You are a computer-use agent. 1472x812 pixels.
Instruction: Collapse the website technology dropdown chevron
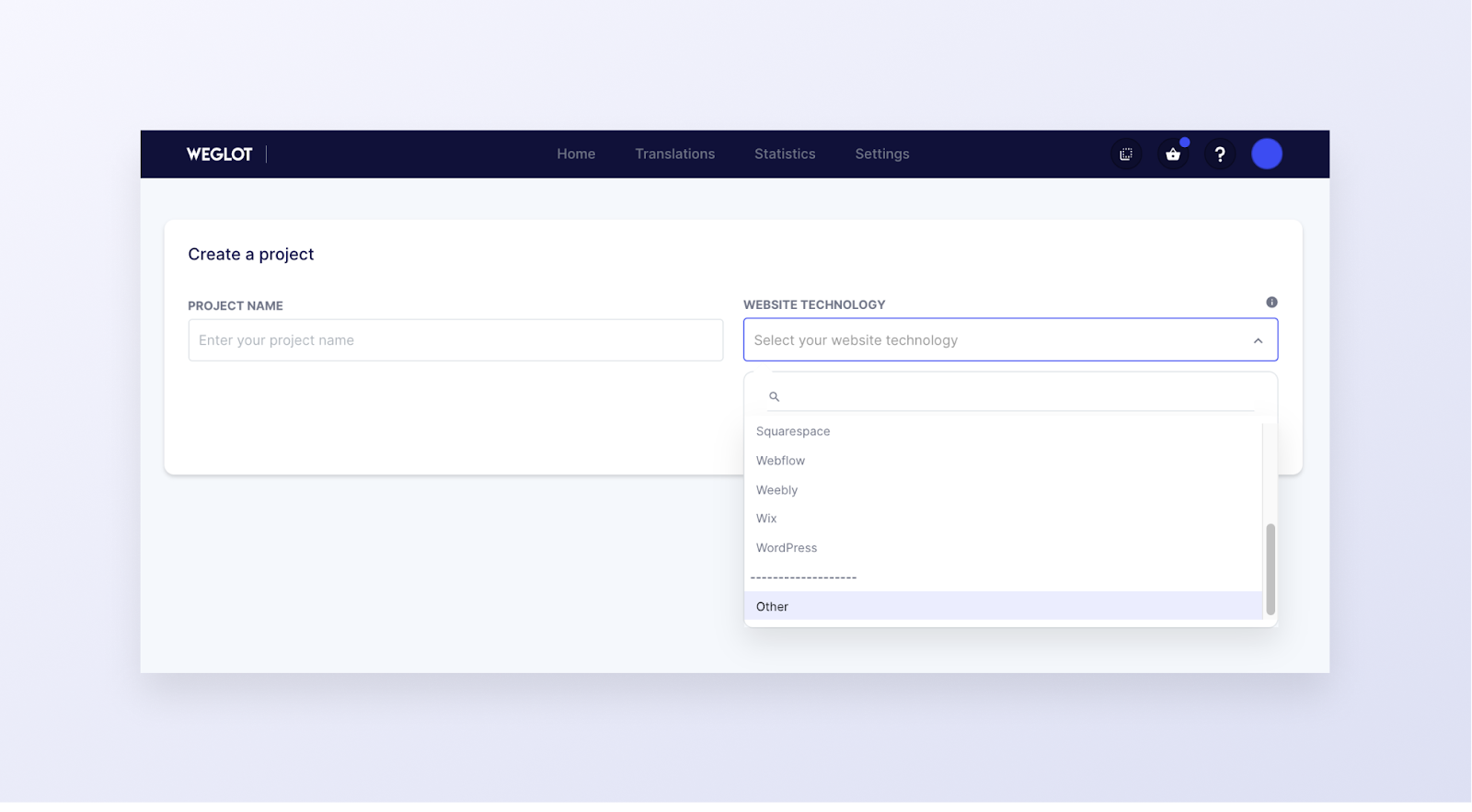tap(1258, 341)
